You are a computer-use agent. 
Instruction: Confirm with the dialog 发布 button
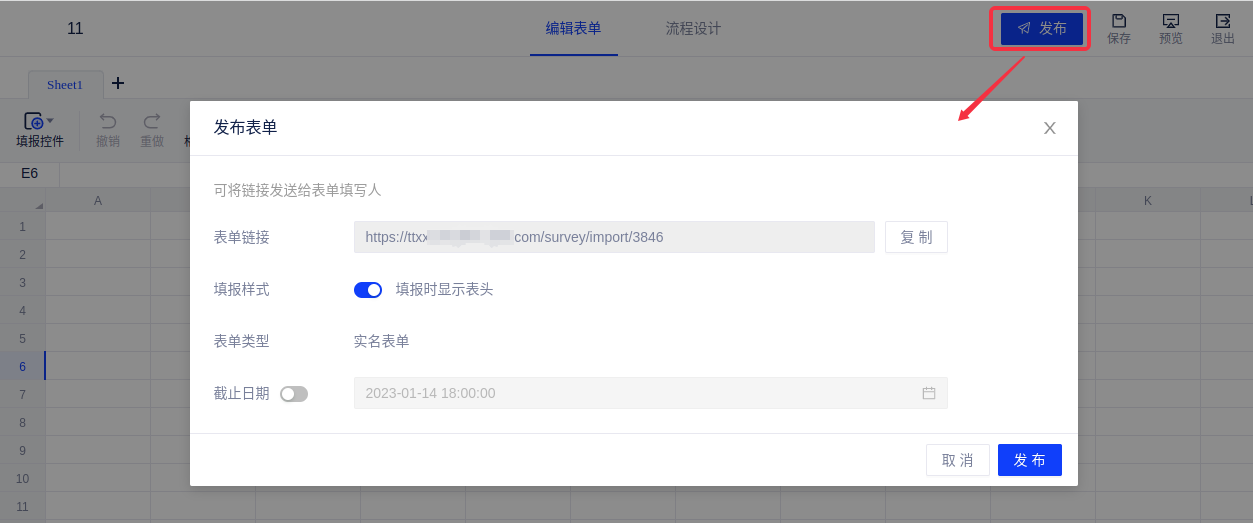1029,460
